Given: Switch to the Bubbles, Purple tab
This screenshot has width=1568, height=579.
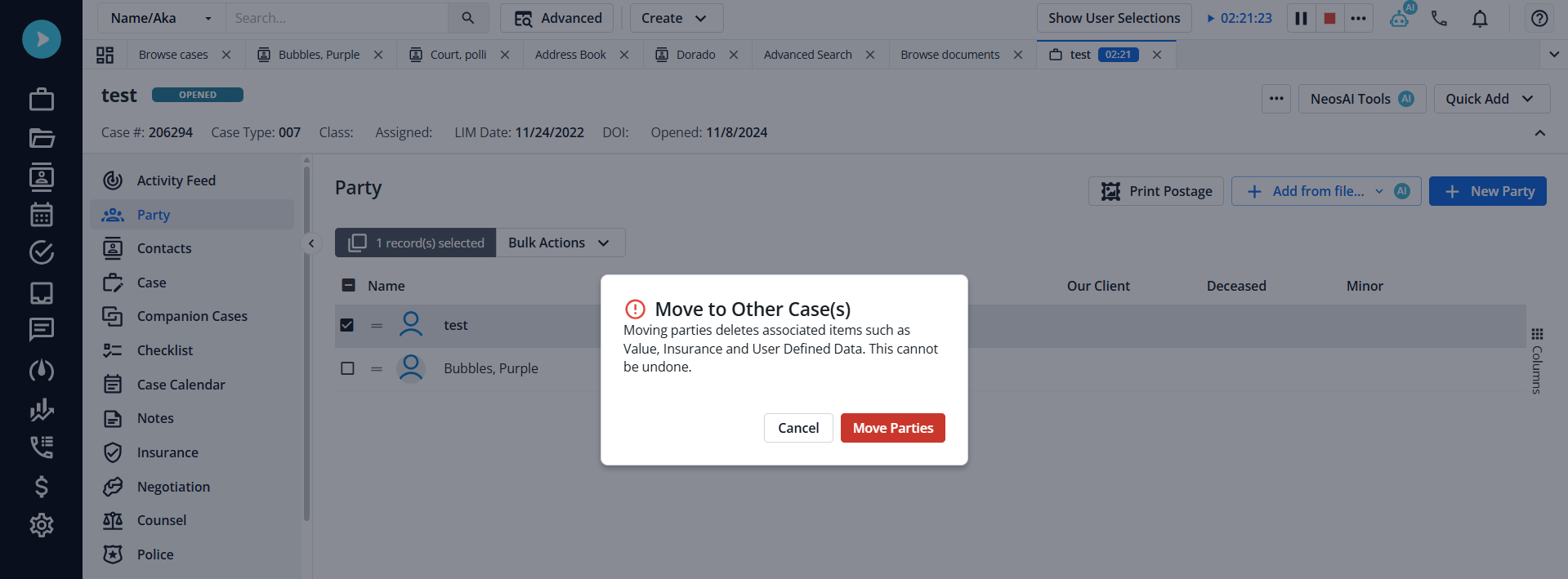Looking at the screenshot, I should pyautogui.click(x=319, y=55).
